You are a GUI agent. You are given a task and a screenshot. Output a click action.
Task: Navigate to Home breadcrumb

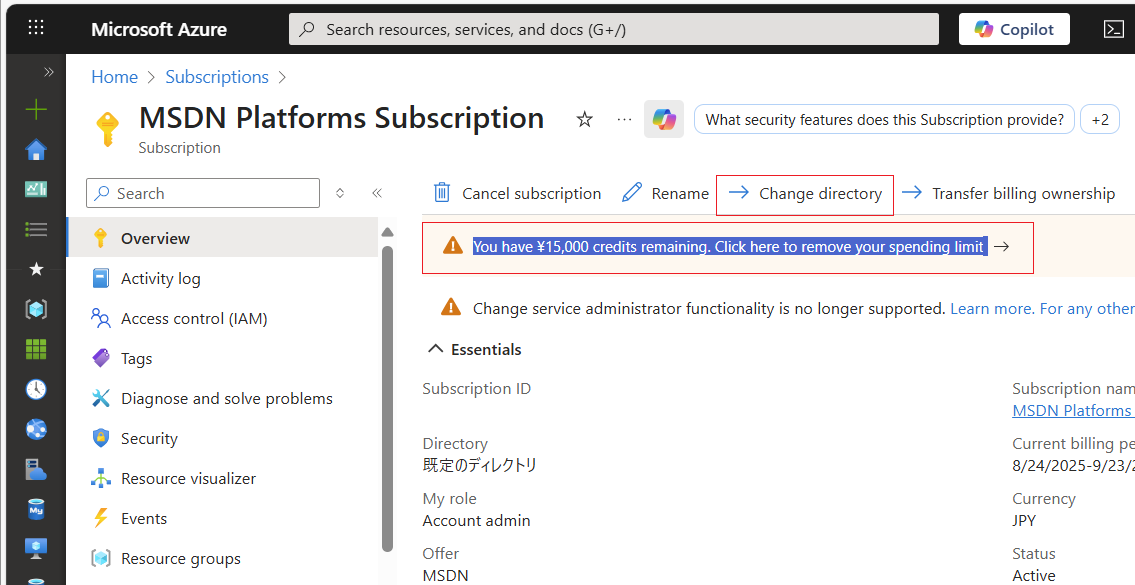pos(114,77)
